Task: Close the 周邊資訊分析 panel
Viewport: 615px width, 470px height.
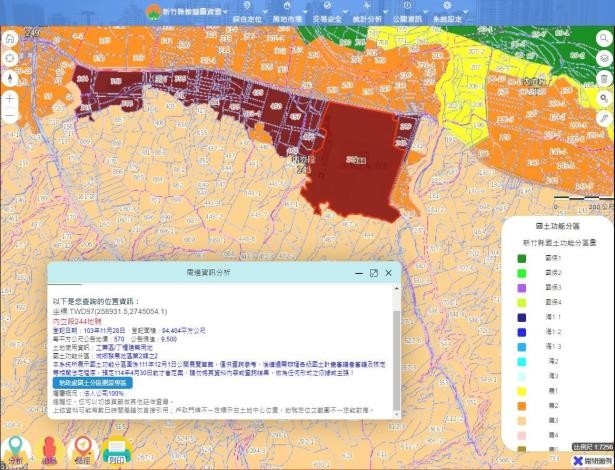Action: tap(389, 272)
